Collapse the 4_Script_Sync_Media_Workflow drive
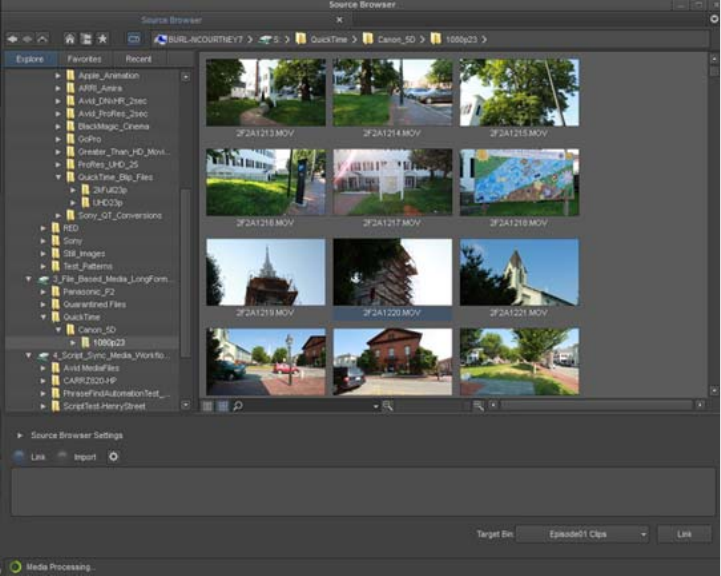This screenshot has width=721, height=576. pyautogui.click(x=29, y=355)
